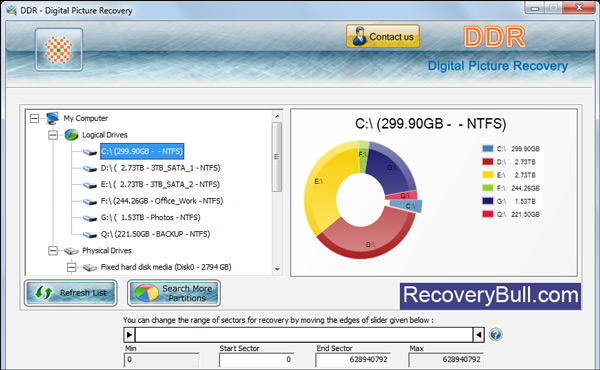Click the DDR checkered logo icon
The width and height of the screenshot is (600, 370).
(59, 50)
